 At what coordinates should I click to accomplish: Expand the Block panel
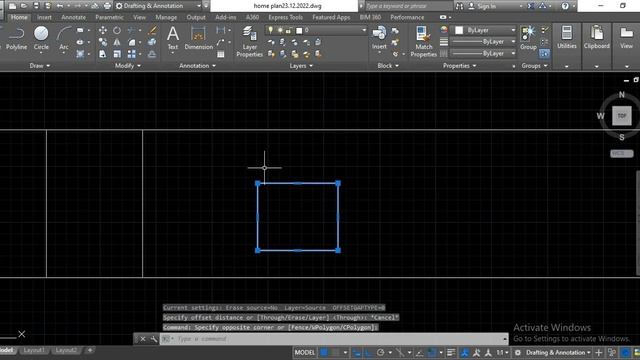[388, 66]
